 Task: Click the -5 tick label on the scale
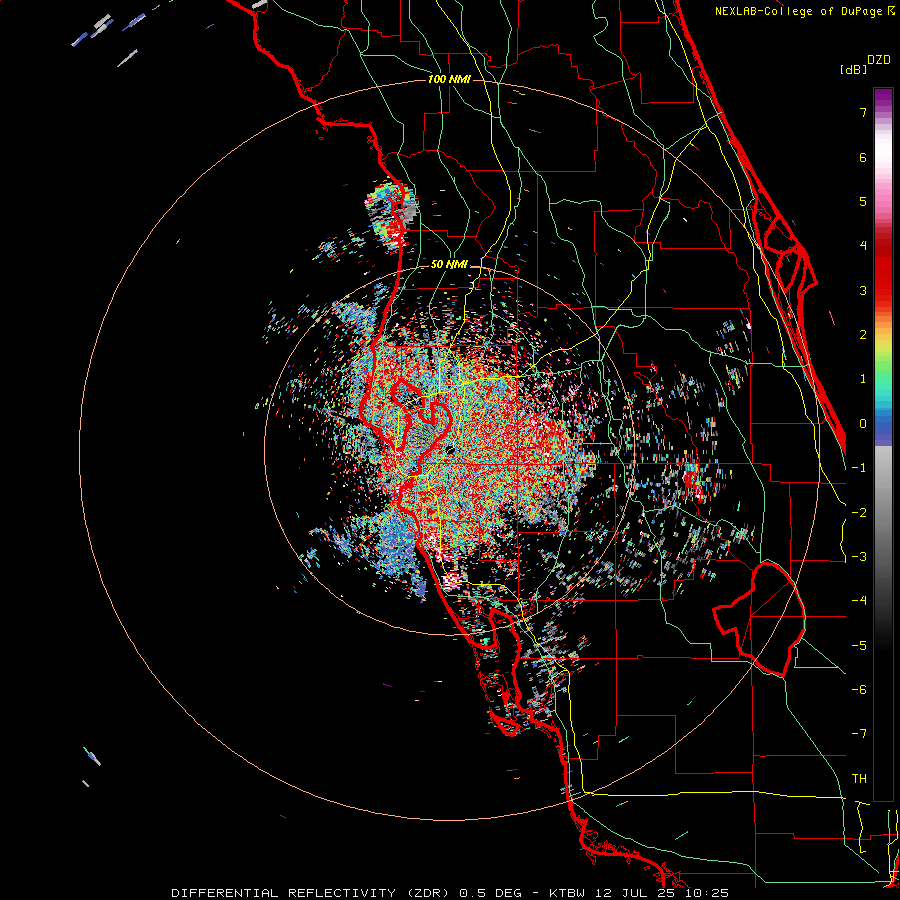(859, 646)
